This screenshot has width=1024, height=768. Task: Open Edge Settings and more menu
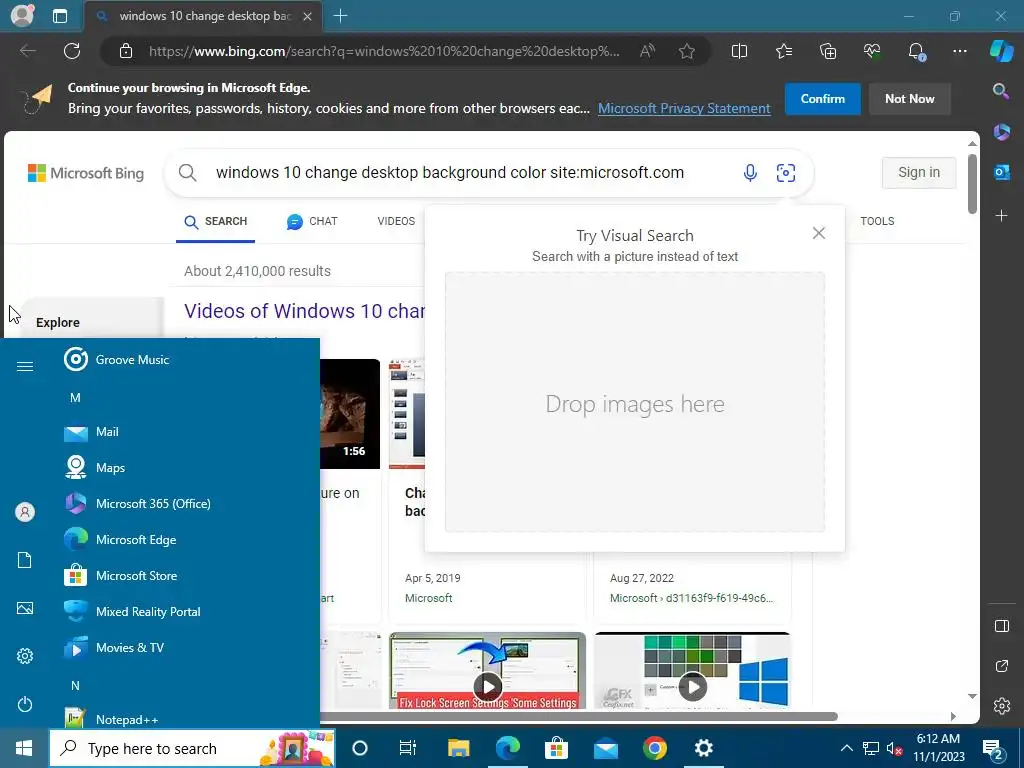959,51
